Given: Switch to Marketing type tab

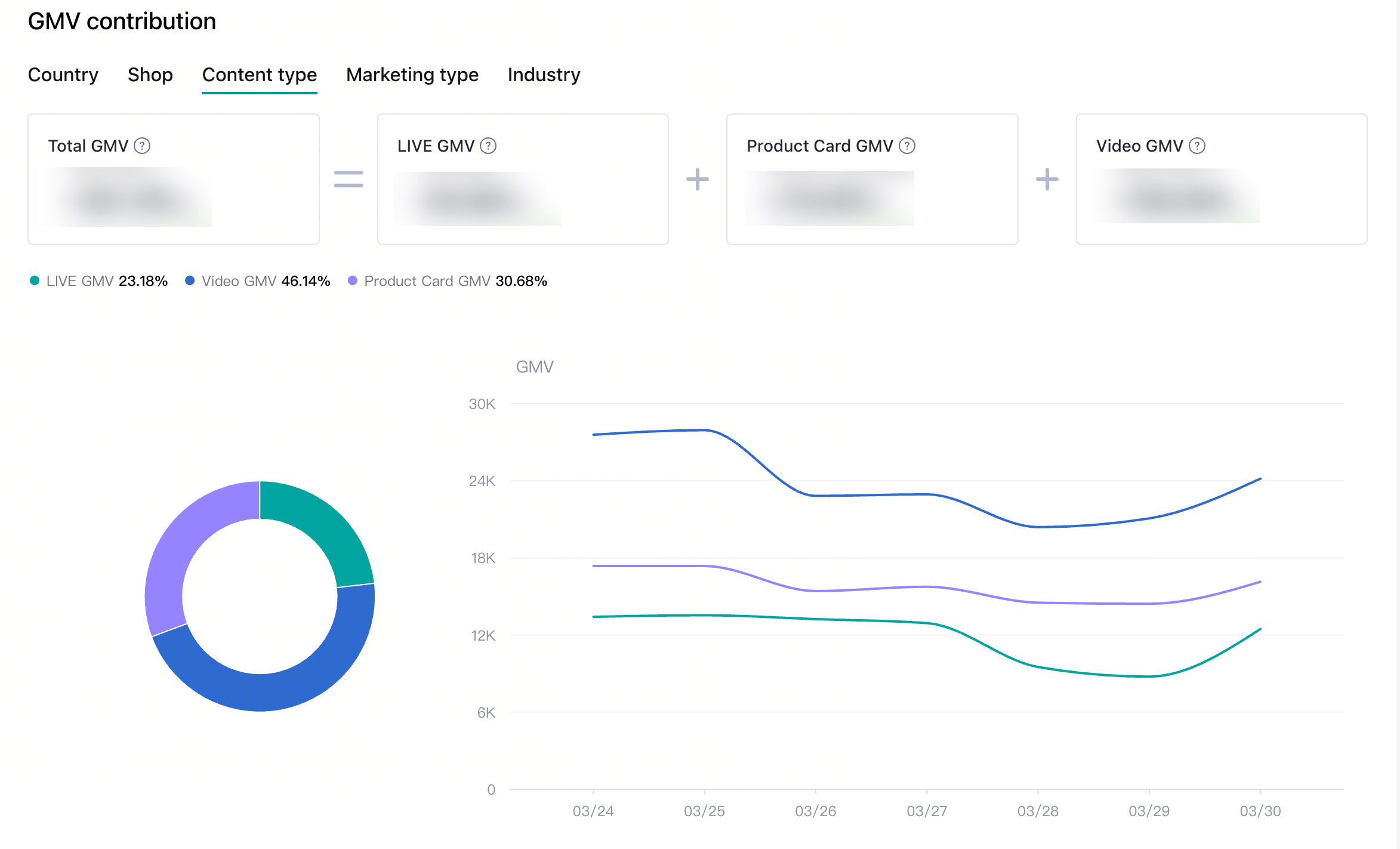Looking at the screenshot, I should 412,75.
